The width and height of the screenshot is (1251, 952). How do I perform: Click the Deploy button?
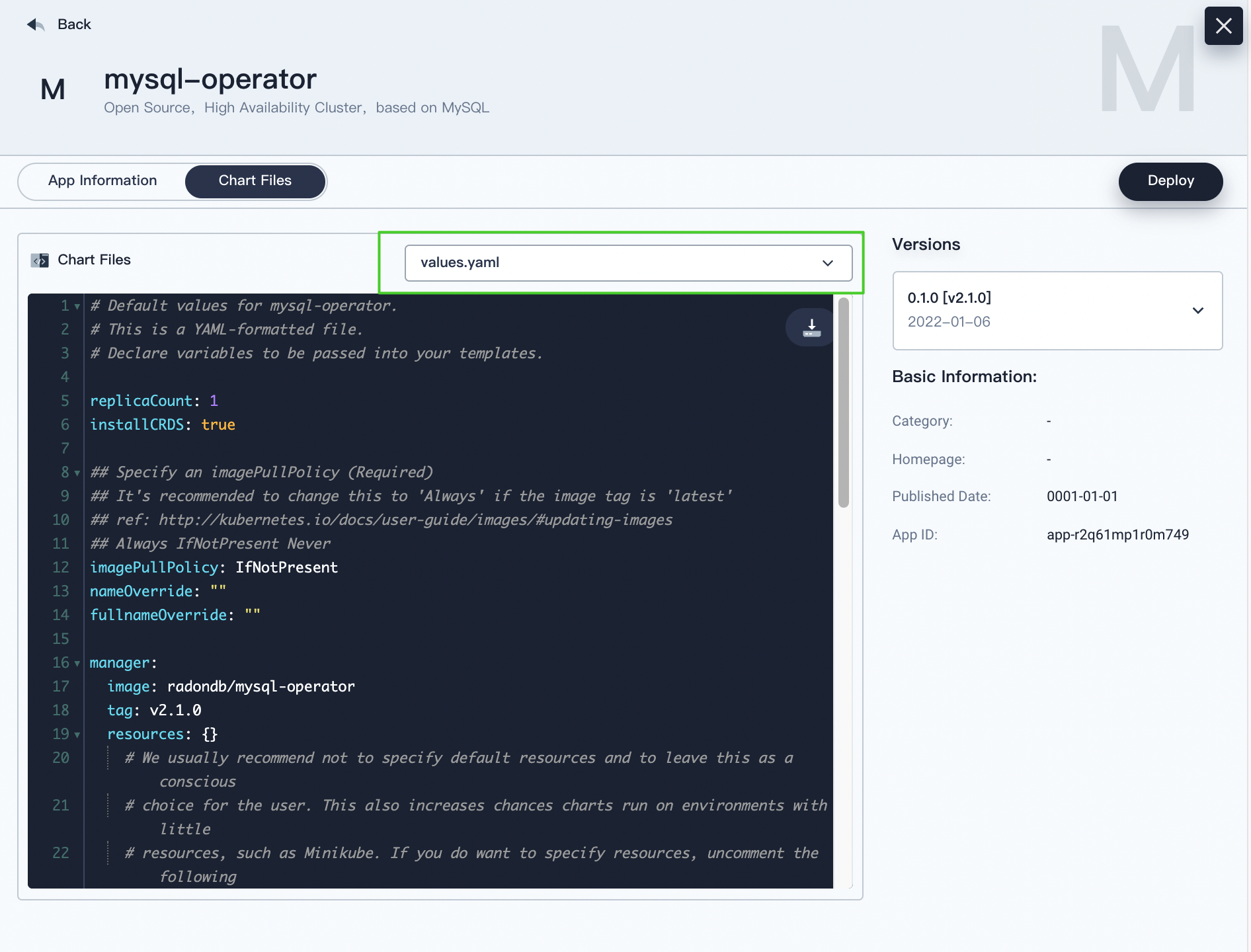click(1170, 180)
